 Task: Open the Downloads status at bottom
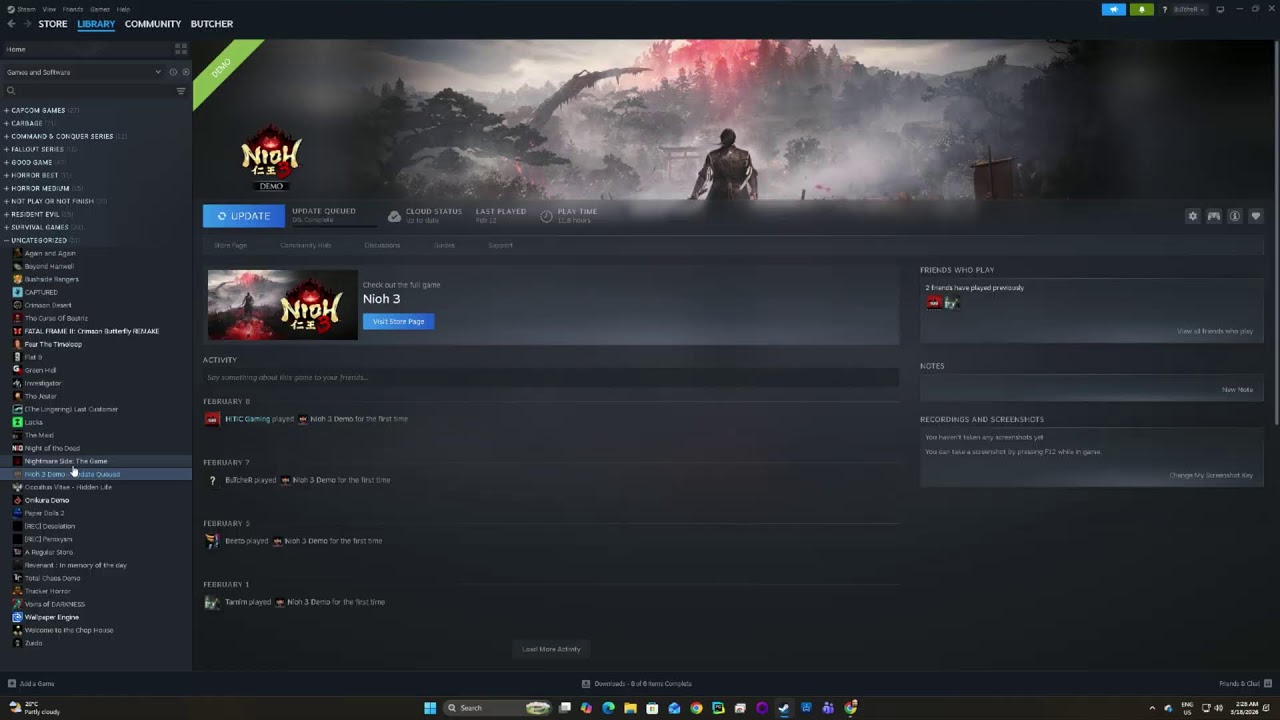coord(637,684)
